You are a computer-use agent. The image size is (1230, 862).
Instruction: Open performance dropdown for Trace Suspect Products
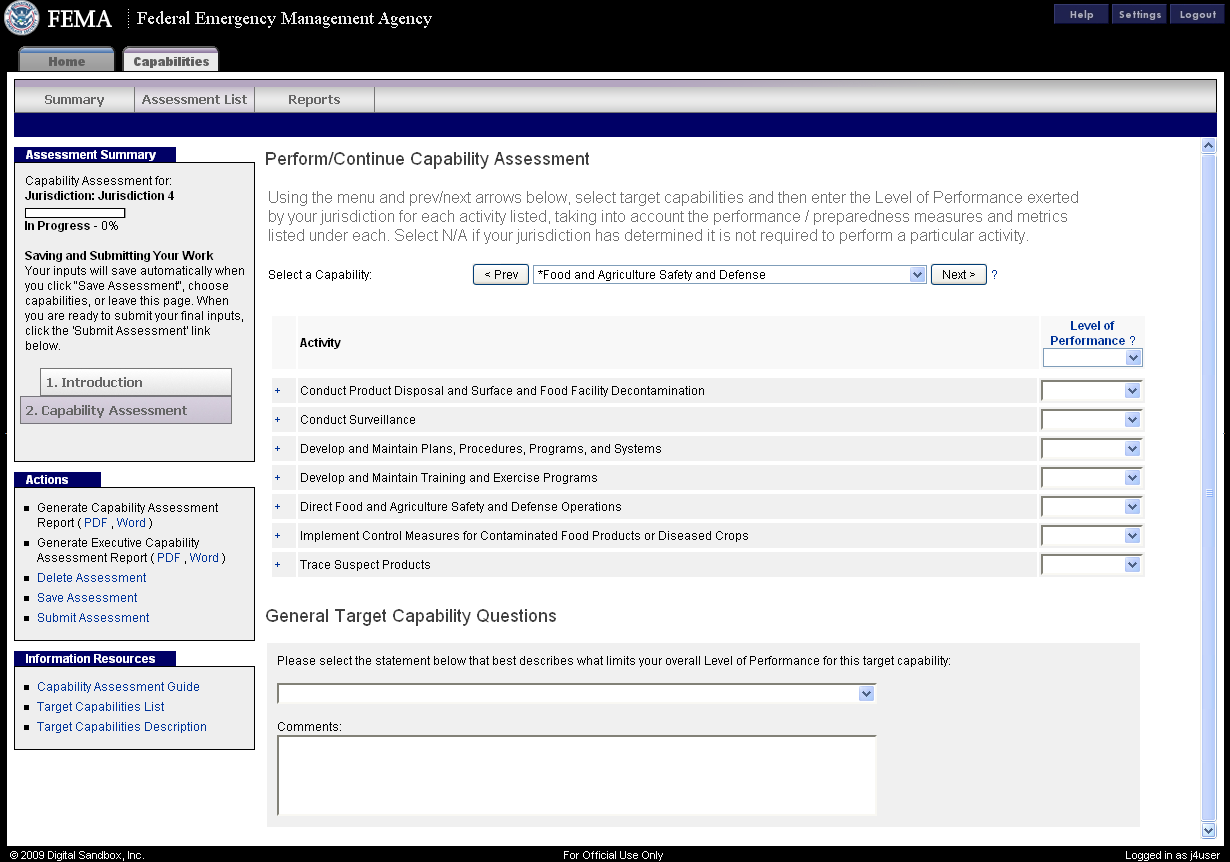(1091, 565)
